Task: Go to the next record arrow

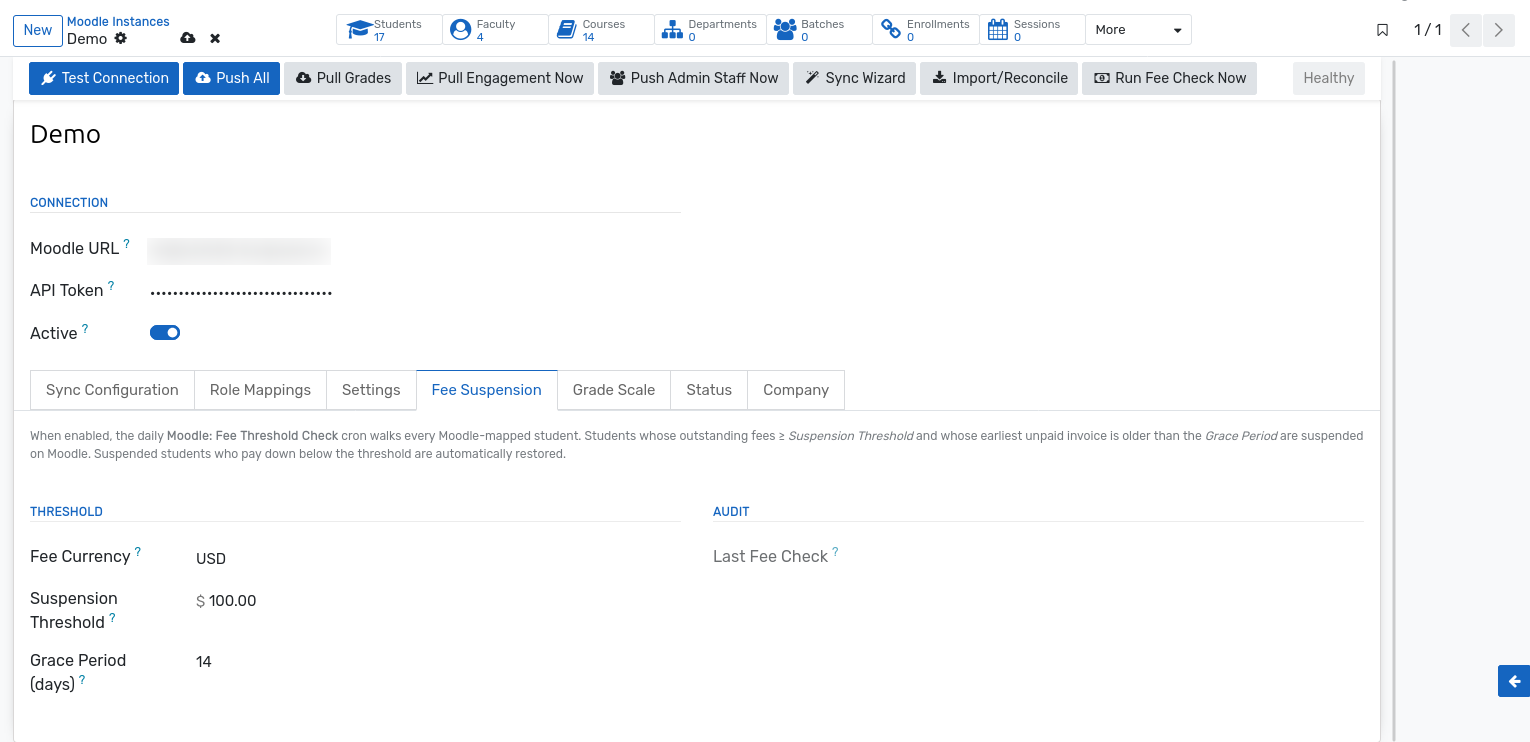Action: pos(1498,30)
